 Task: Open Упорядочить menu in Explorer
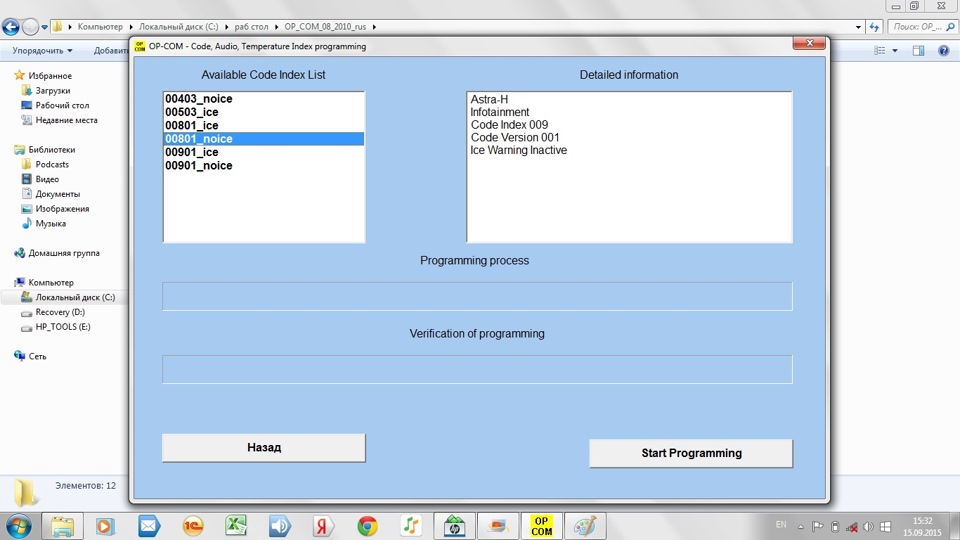point(42,51)
